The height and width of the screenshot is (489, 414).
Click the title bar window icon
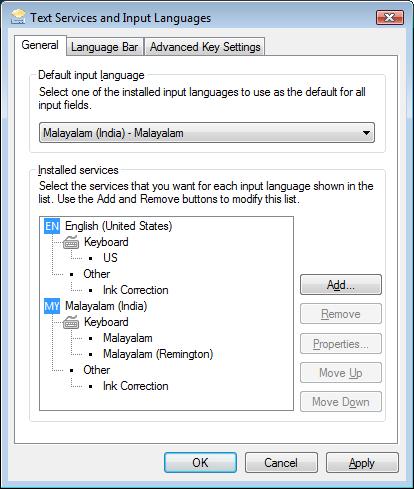pyautogui.click(x=18, y=17)
